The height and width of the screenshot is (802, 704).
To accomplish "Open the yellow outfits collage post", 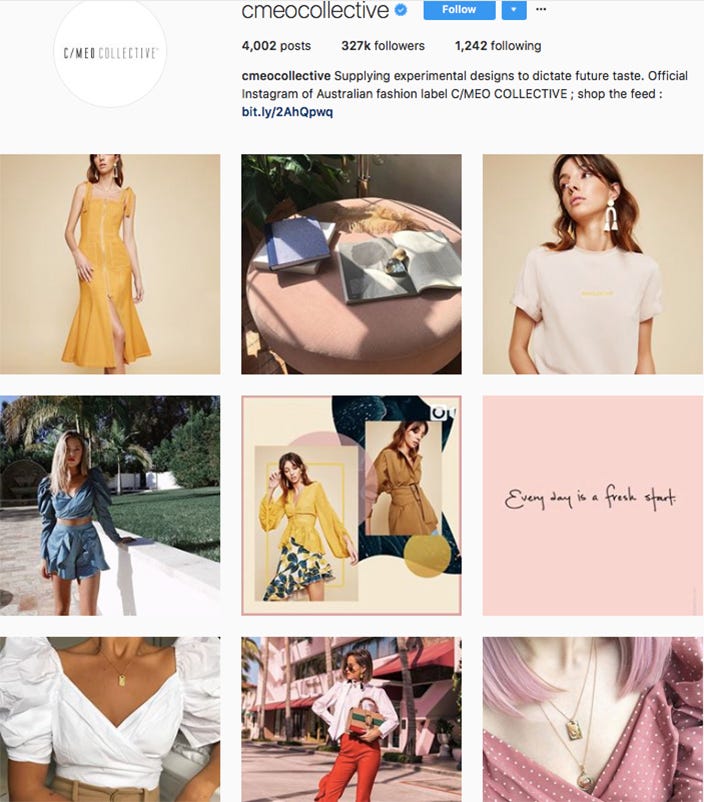I will pyautogui.click(x=351, y=505).
